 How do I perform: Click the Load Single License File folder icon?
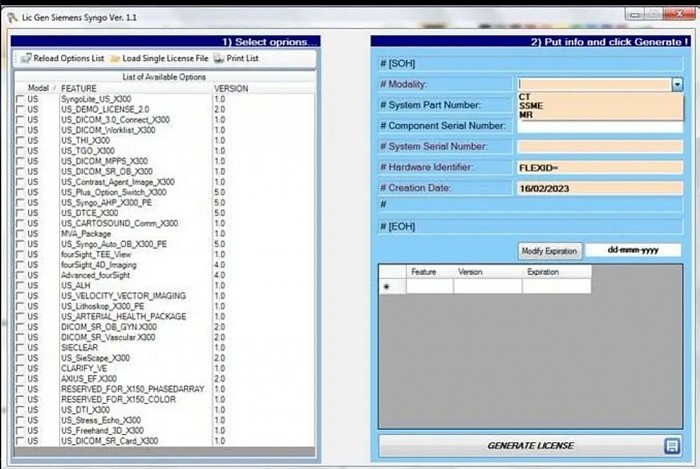pos(115,58)
